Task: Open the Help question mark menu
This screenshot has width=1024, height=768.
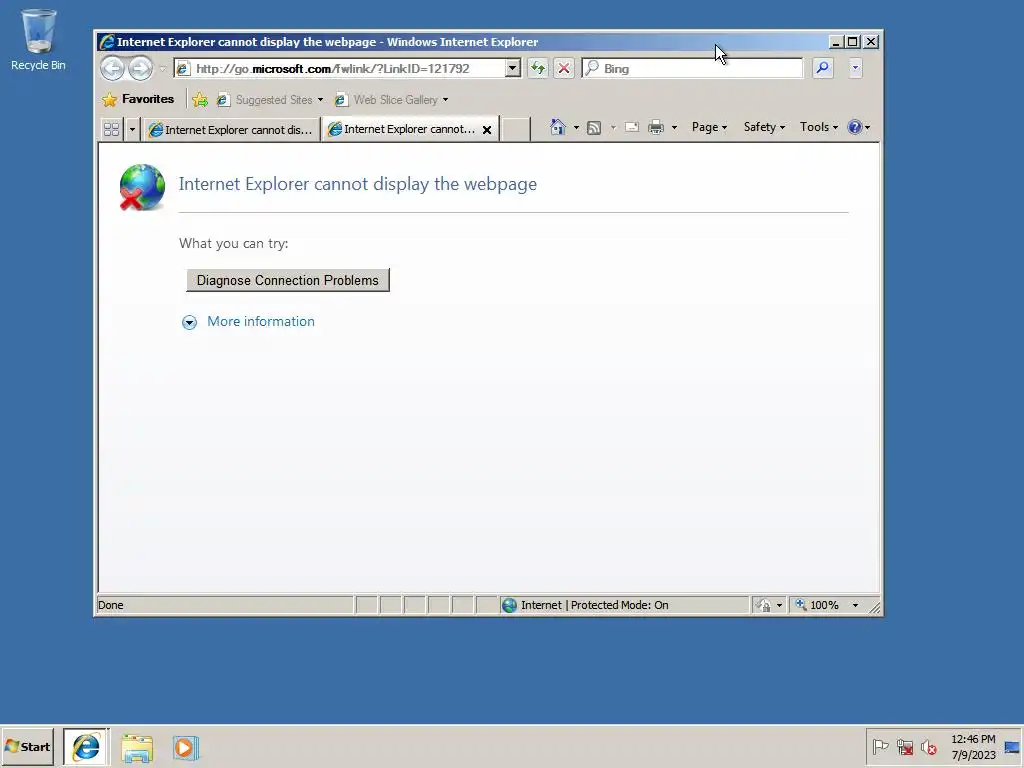Action: [x=858, y=127]
